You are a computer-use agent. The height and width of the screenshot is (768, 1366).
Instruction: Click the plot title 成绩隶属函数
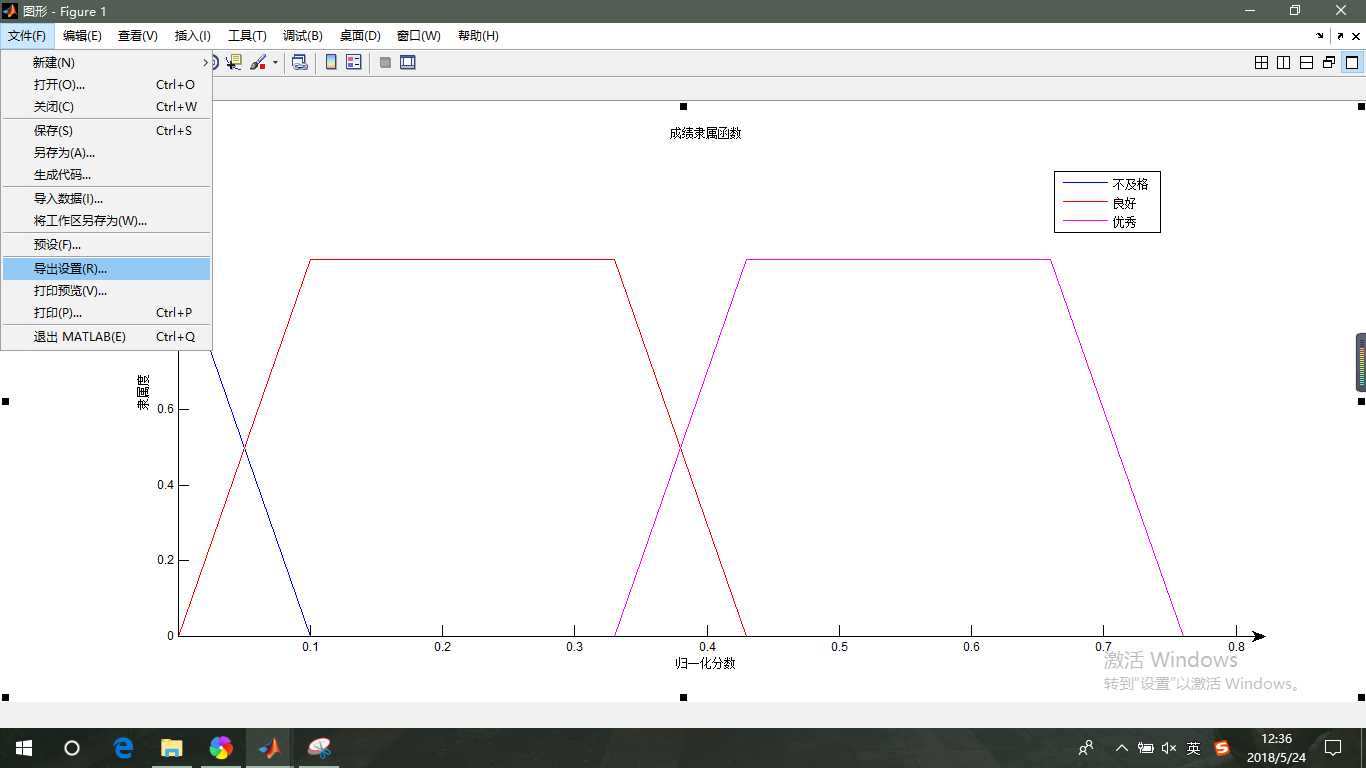[x=705, y=133]
